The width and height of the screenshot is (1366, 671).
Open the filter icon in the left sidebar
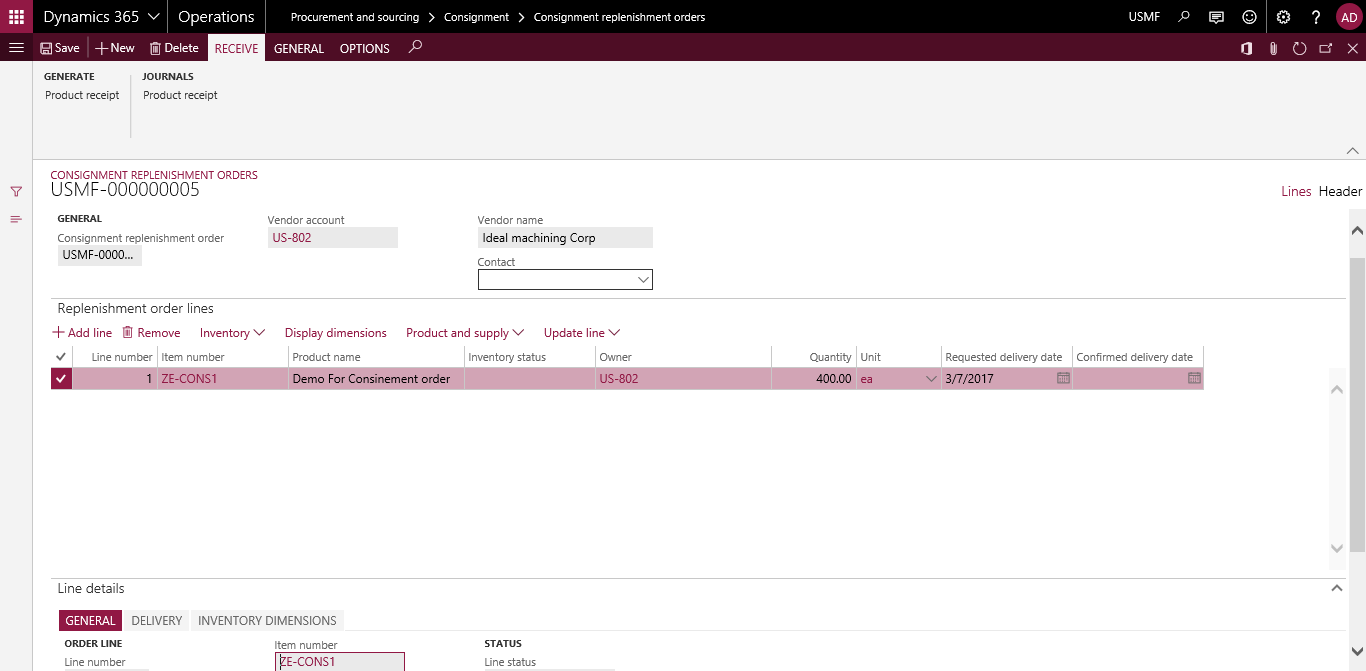click(16, 191)
